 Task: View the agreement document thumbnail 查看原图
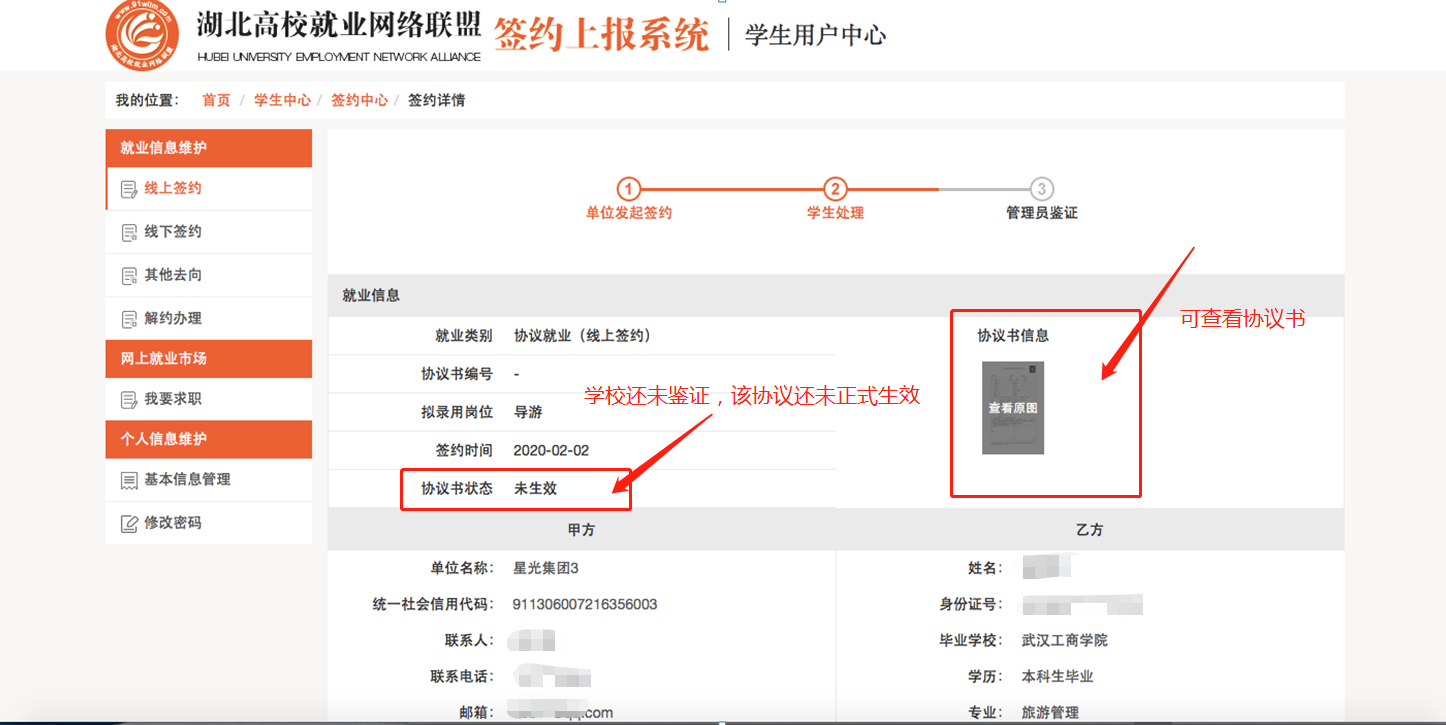pos(1013,408)
